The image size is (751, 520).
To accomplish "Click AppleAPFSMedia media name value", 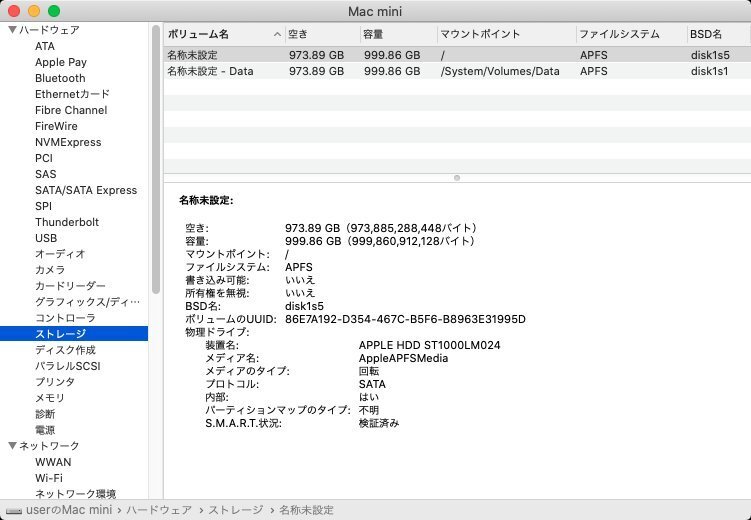I will click(x=403, y=358).
